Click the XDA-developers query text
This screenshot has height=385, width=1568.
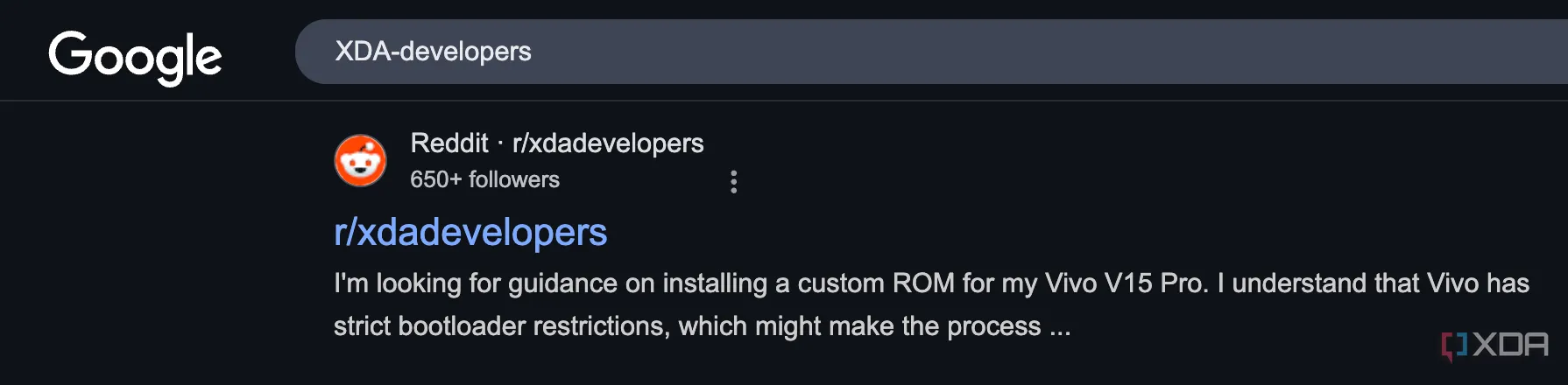(433, 52)
